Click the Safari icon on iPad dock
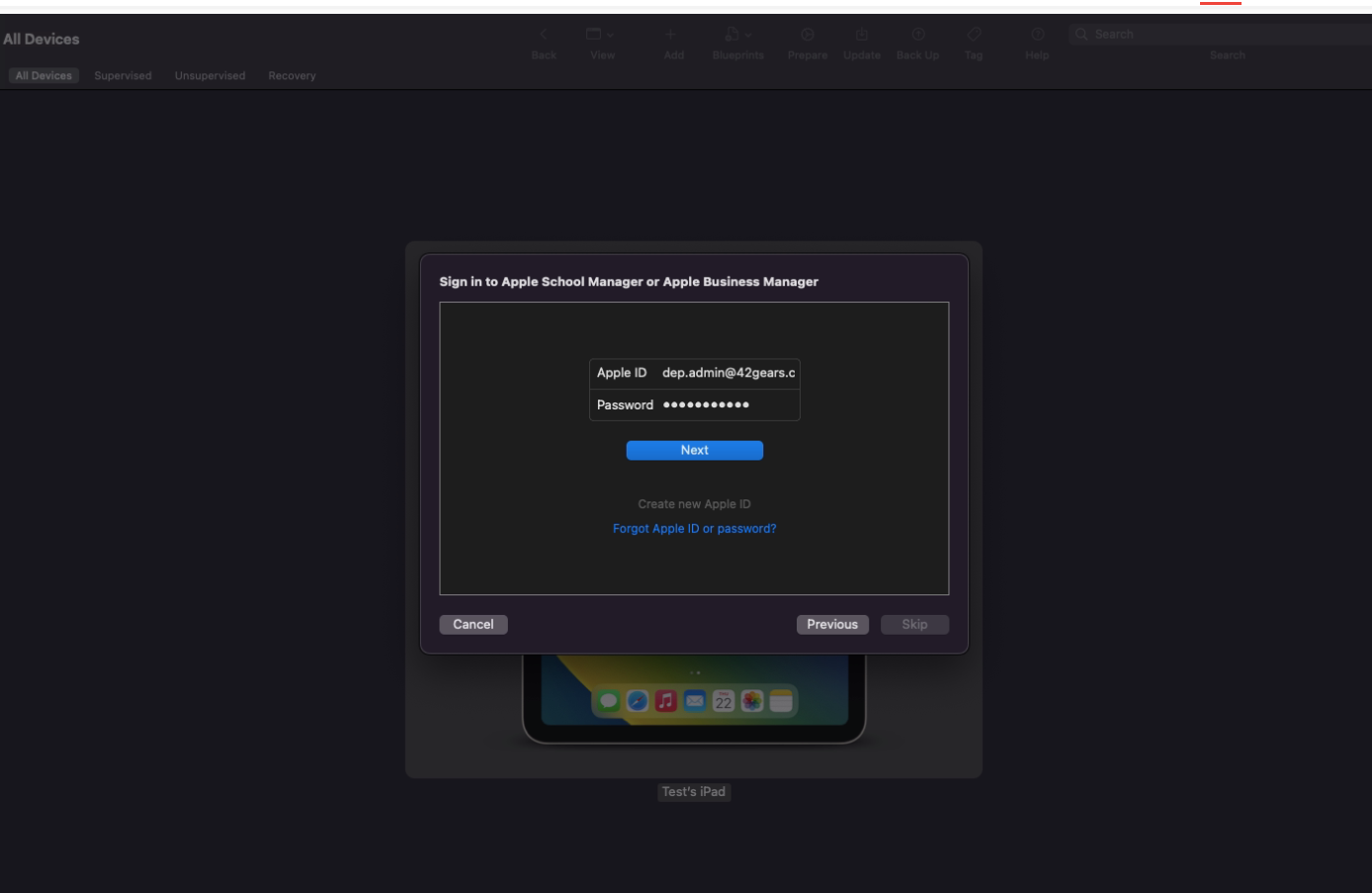 click(638, 701)
